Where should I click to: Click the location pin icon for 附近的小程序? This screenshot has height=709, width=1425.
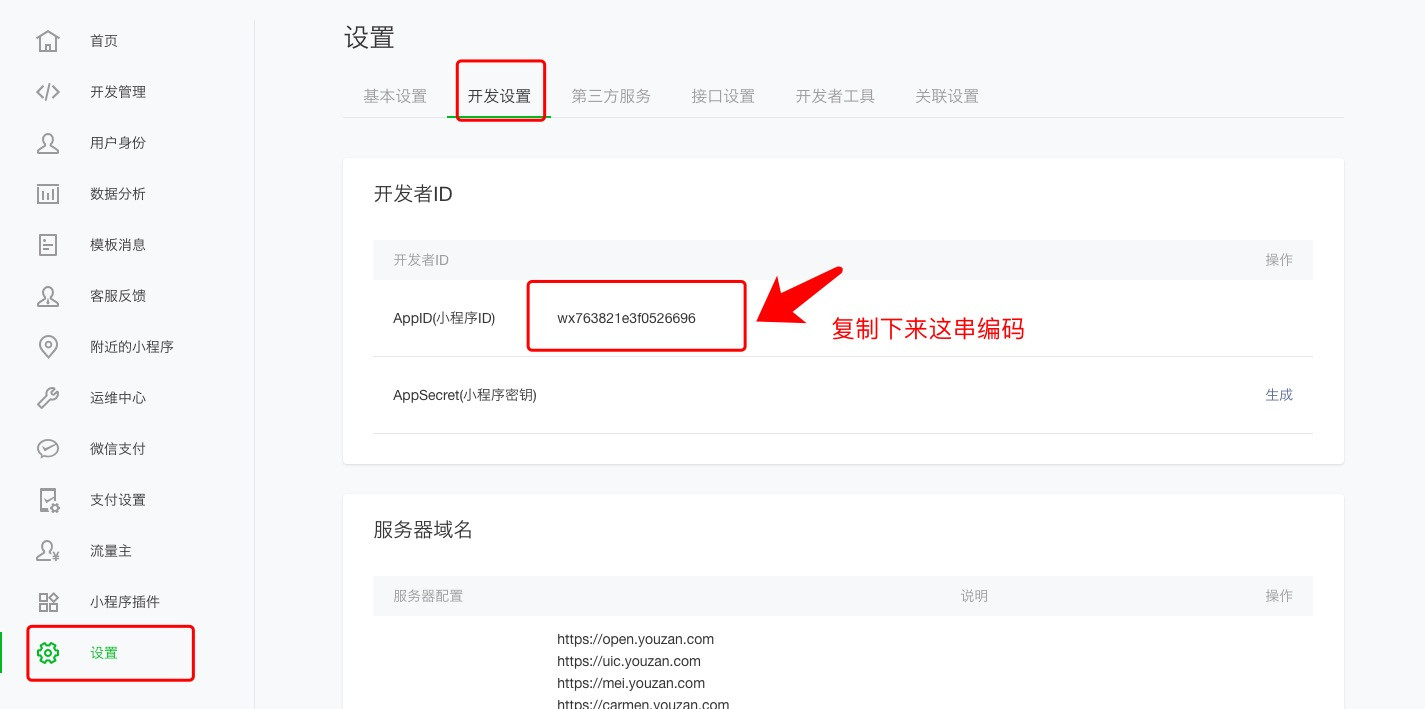click(48, 347)
